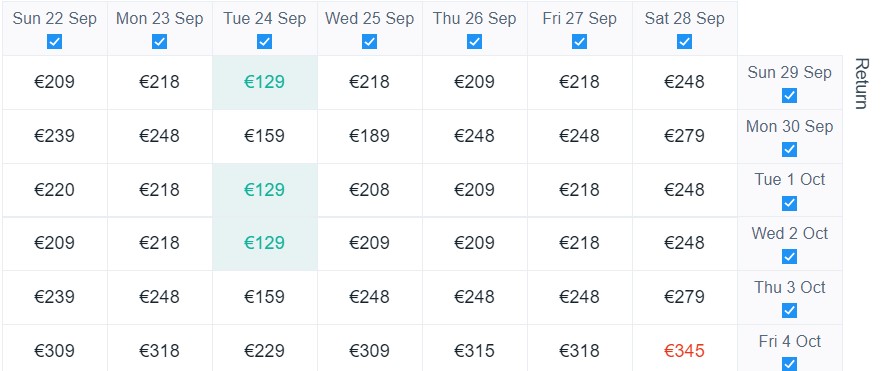Toggle the Wed 25 Sep checkbox

point(369,41)
